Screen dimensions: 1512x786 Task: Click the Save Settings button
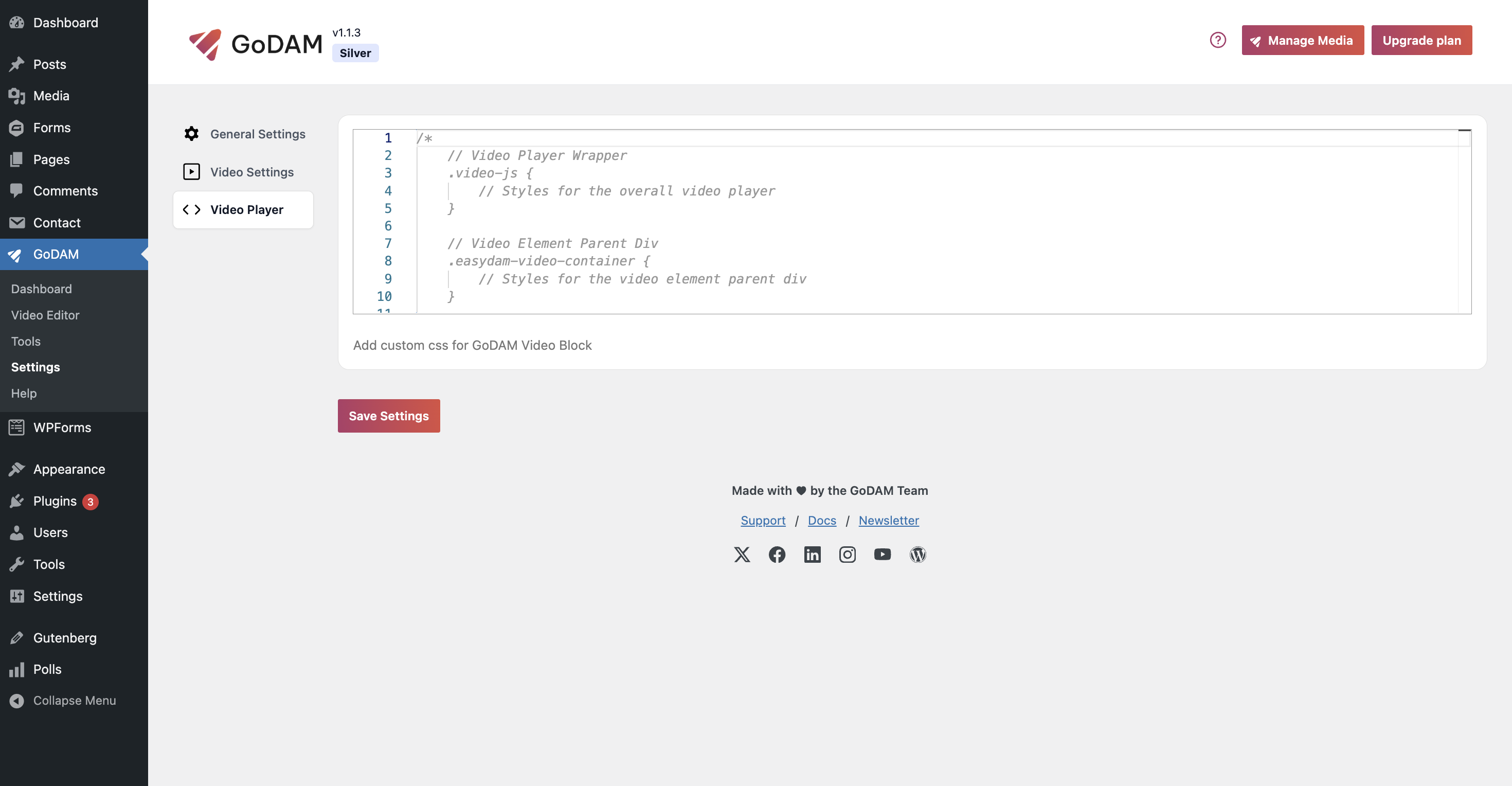pyautogui.click(x=389, y=416)
